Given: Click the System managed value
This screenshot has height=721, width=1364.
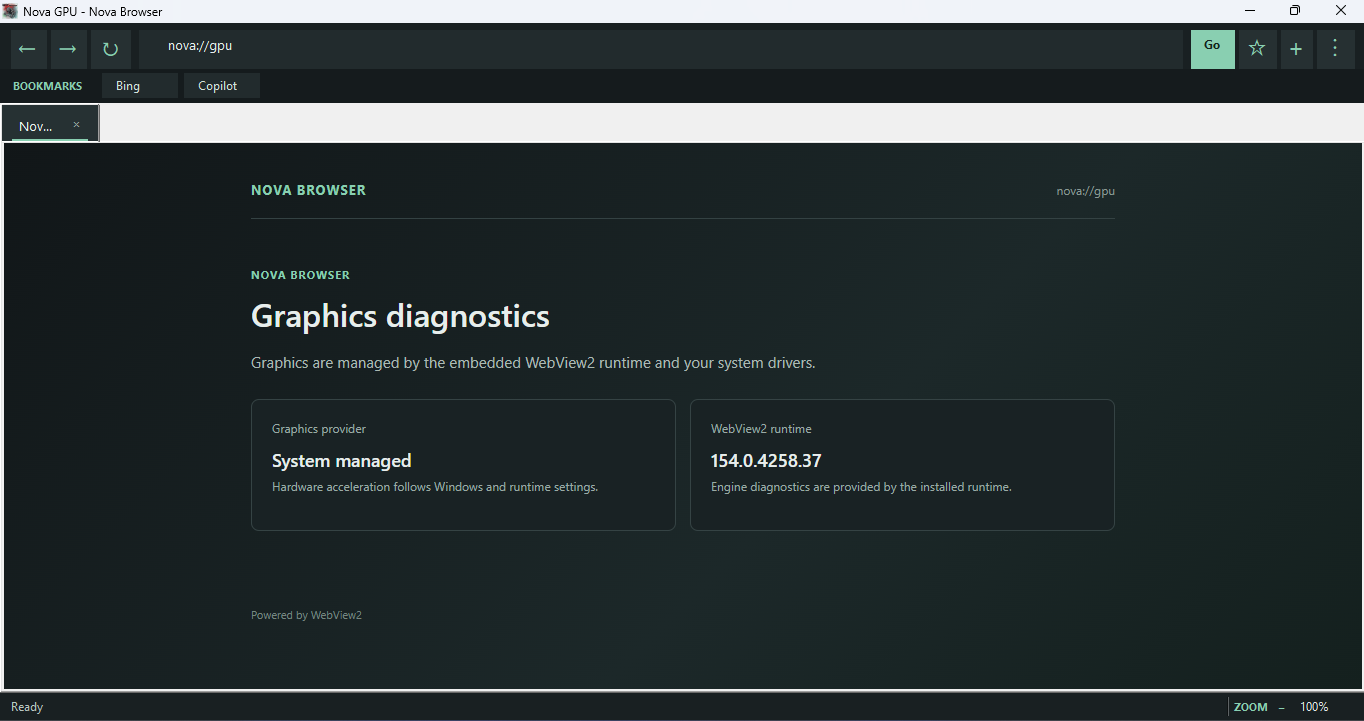Looking at the screenshot, I should click(x=342, y=461).
